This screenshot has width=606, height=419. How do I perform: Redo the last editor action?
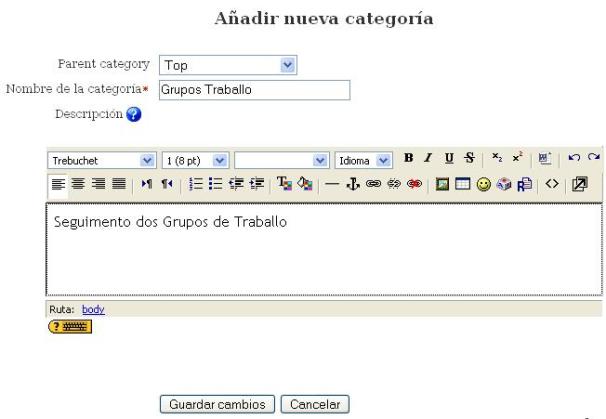(x=594, y=158)
